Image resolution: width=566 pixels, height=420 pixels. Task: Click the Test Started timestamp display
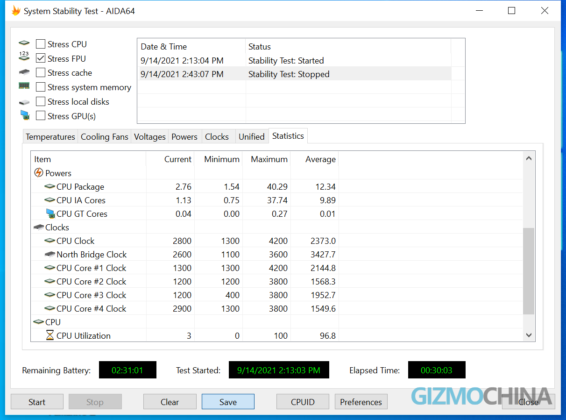279,370
